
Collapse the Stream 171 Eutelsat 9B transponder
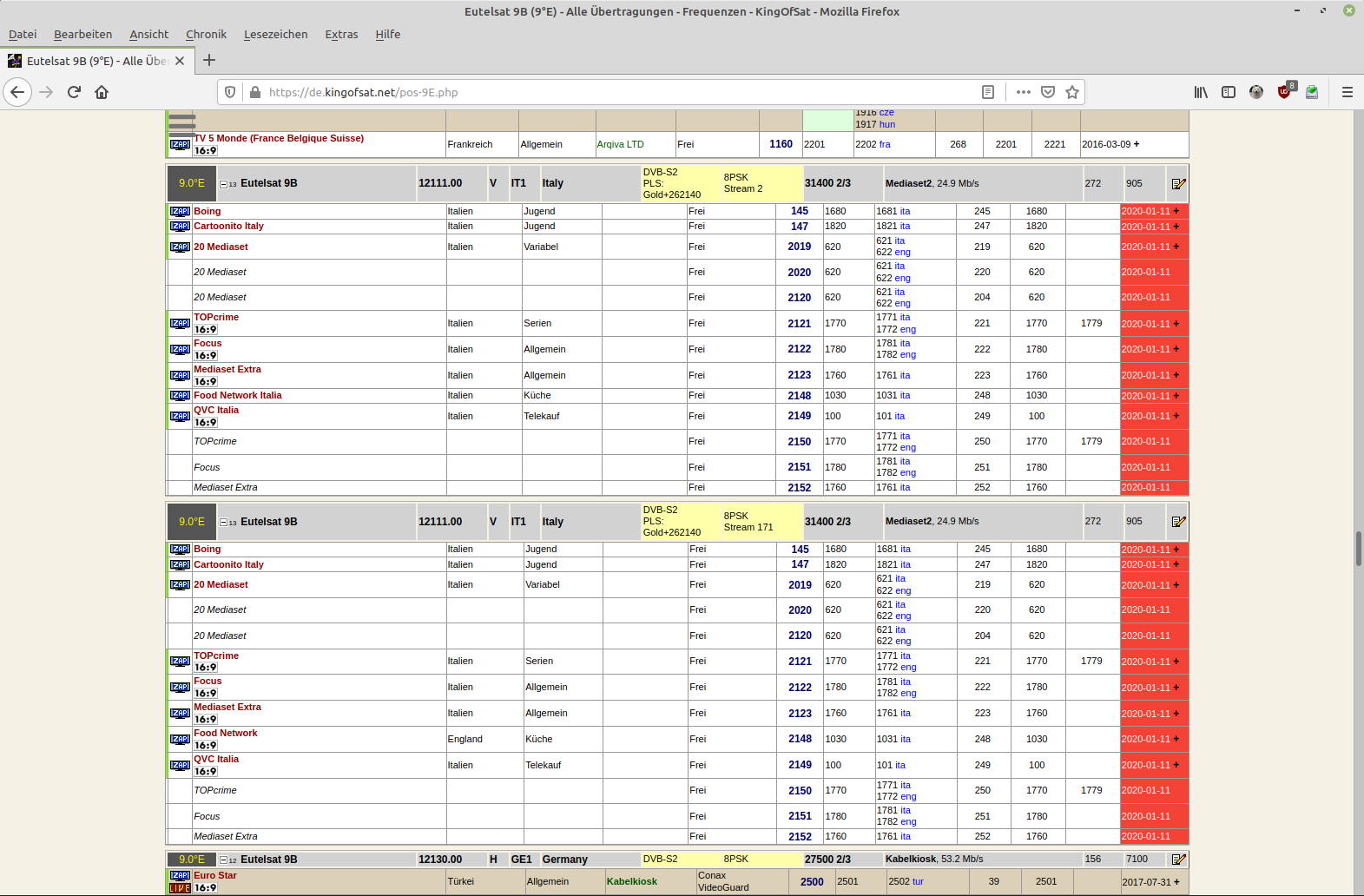223,523
